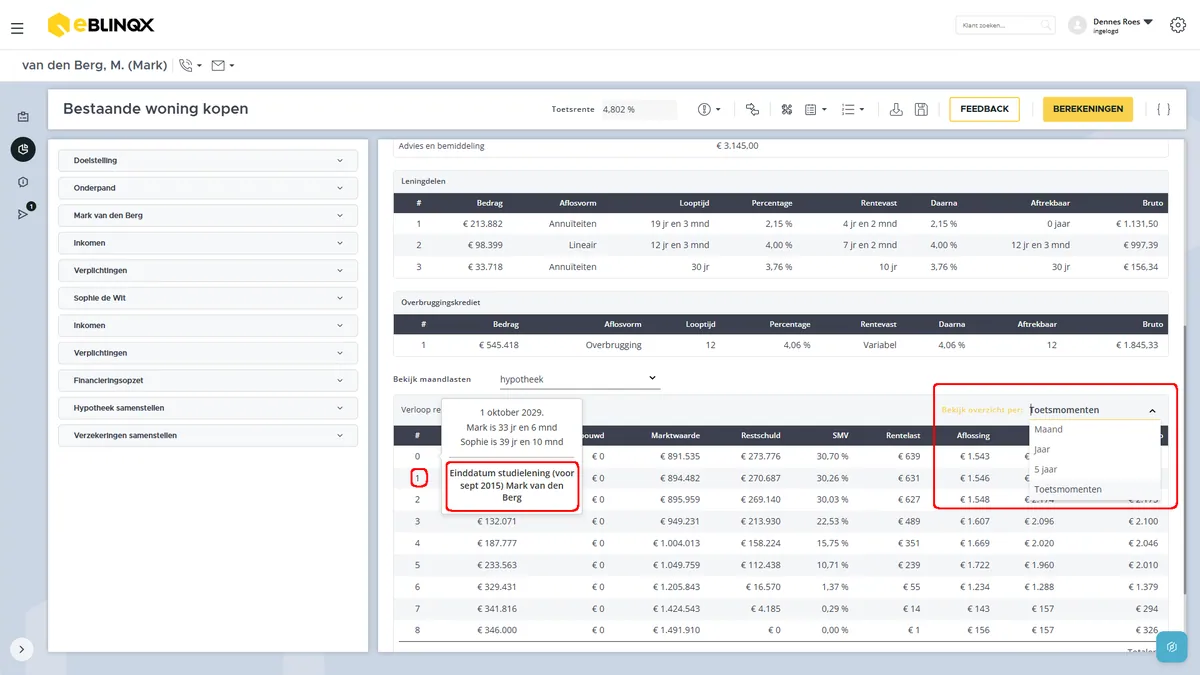Screen dimensions: 1200x675
Task: Click the € 1.845,33 bruto value
Action: click(x=1135, y=345)
